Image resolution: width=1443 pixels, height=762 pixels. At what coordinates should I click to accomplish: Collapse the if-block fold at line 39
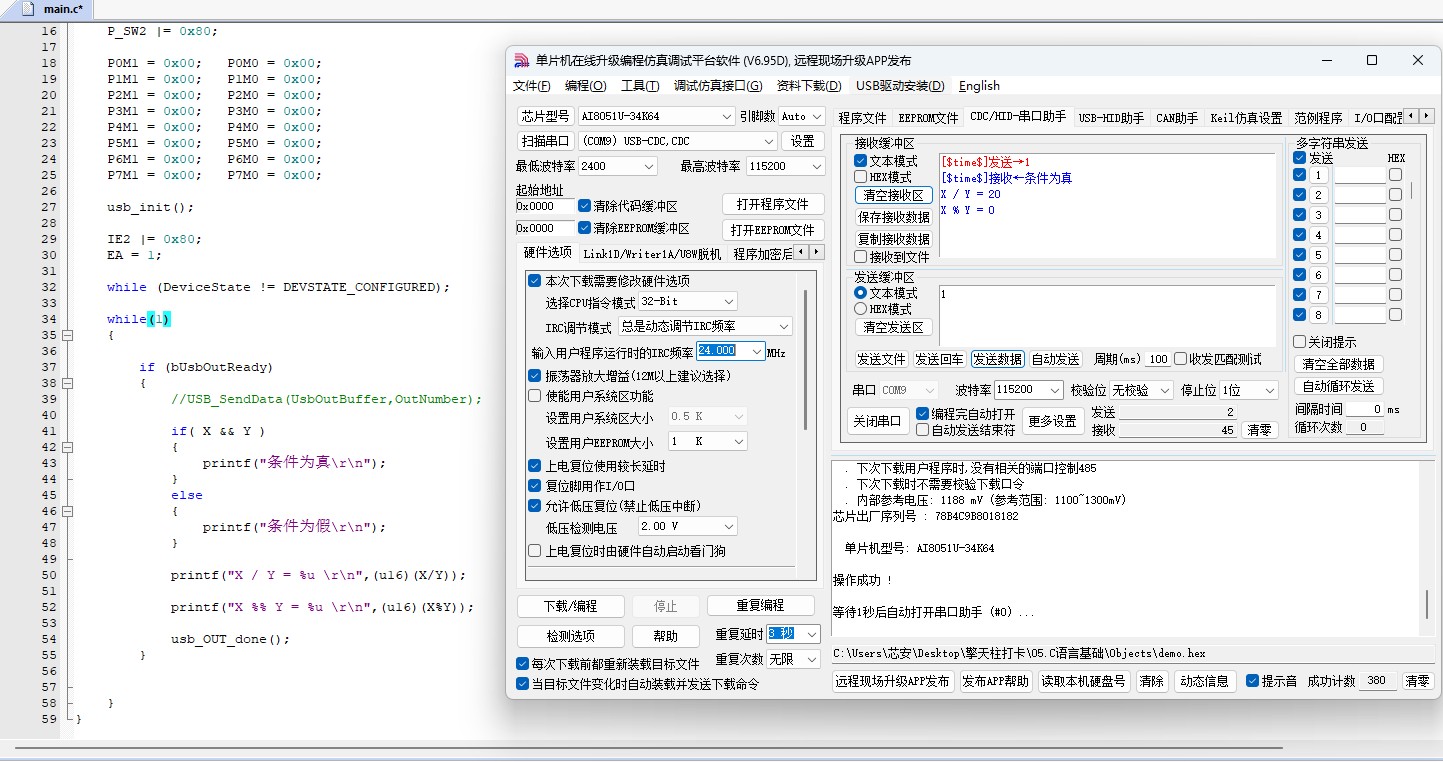coord(69,383)
